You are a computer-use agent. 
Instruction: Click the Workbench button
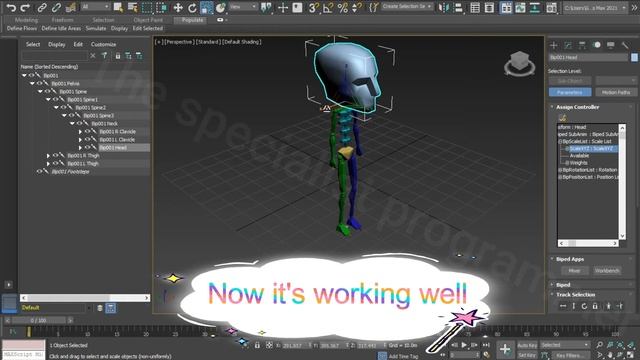coord(607,271)
